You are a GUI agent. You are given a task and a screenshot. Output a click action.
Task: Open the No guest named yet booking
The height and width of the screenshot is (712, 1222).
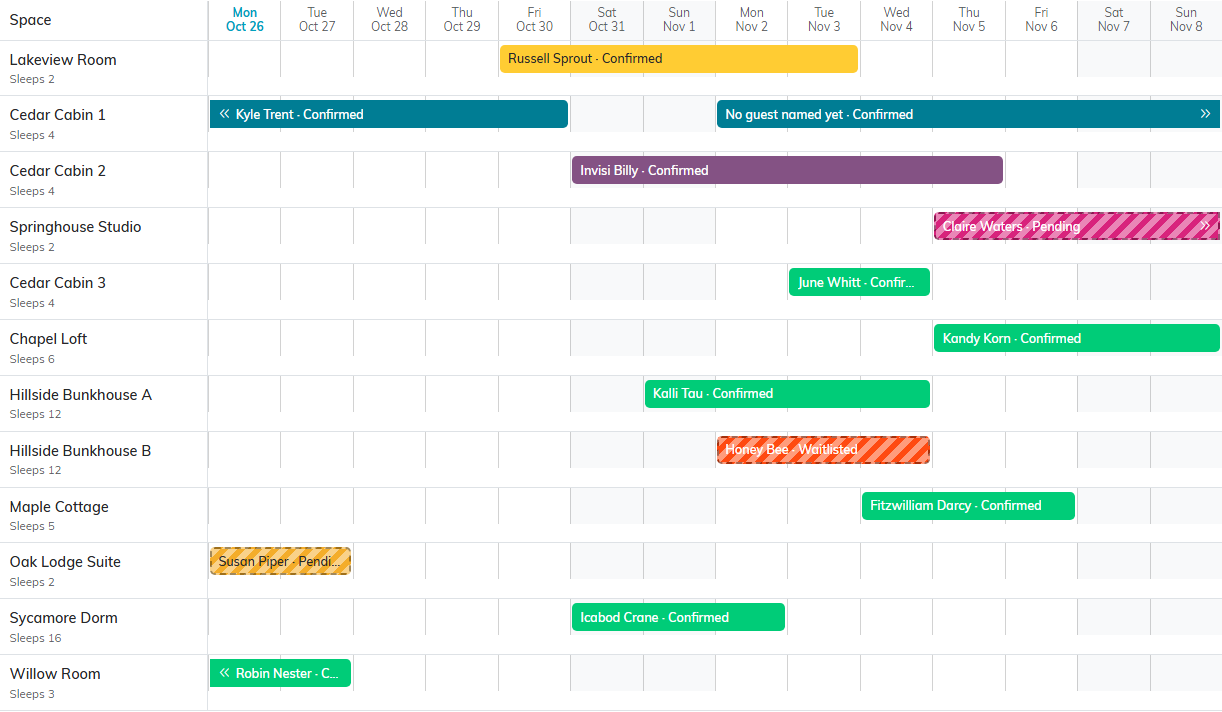click(x=968, y=114)
